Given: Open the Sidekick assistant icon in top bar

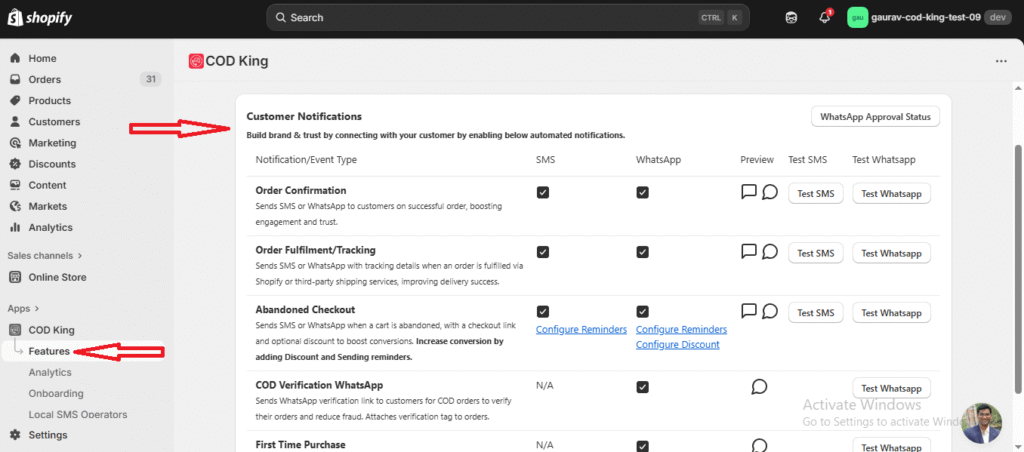Looking at the screenshot, I should [792, 17].
